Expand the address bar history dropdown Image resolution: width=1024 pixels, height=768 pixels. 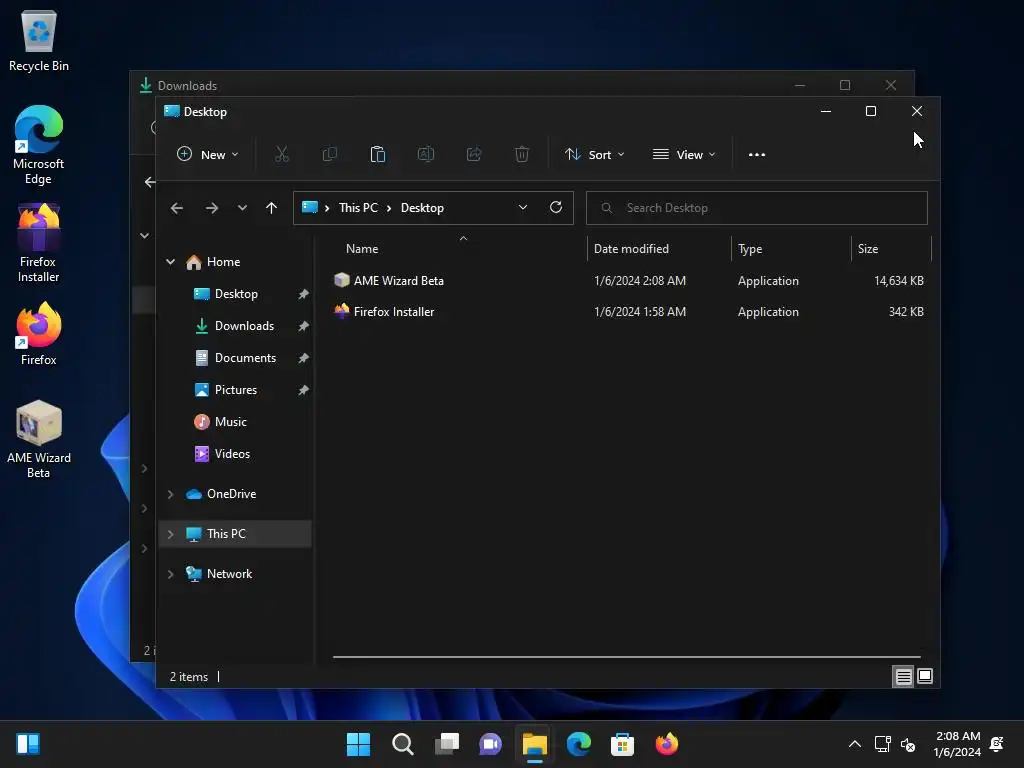click(x=522, y=207)
